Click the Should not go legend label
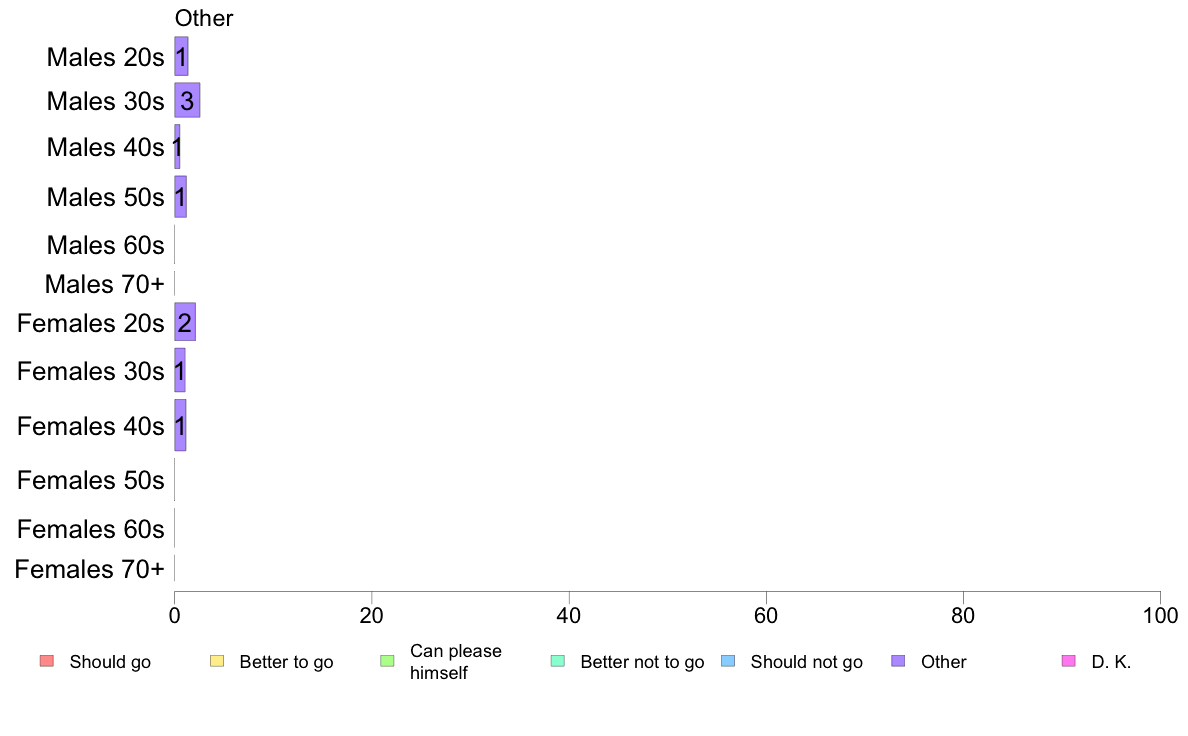1188x736 pixels. click(x=807, y=662)
